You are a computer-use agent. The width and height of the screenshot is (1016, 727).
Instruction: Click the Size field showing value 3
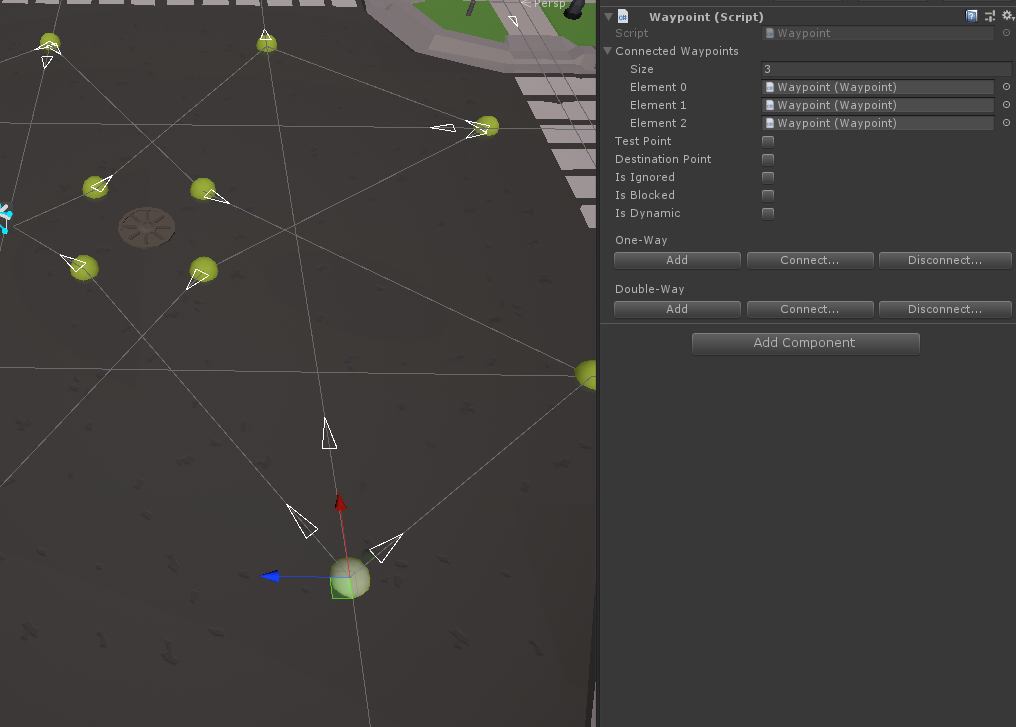885,69
